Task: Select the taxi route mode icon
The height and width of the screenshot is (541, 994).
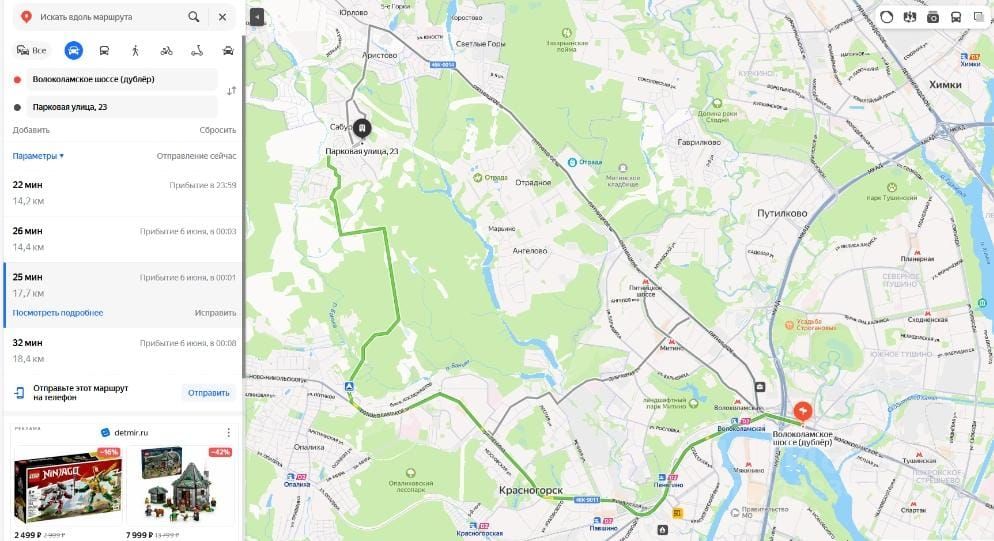Action: tap(228, 51)
